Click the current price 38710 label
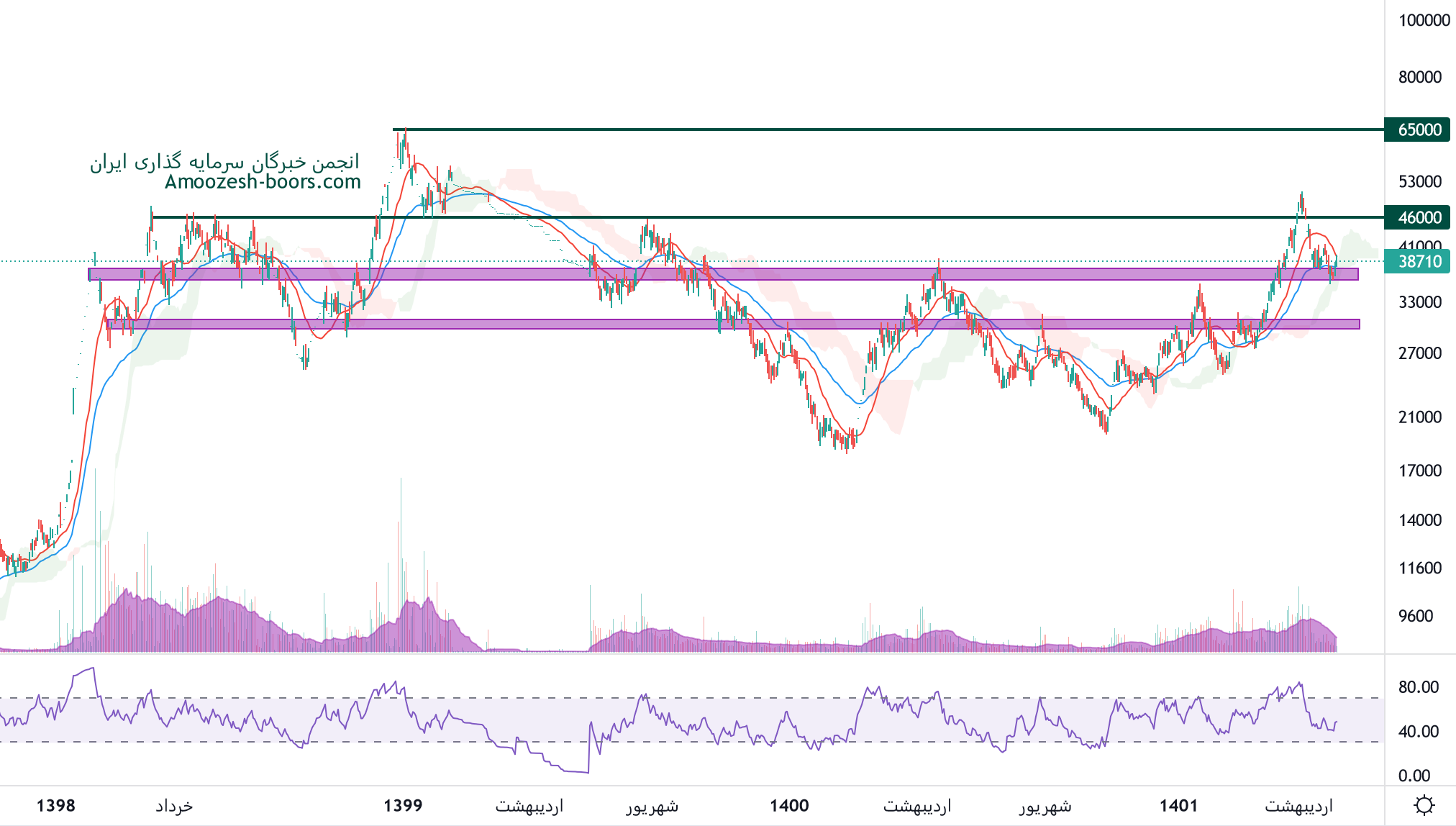Viewport: 1456px width, 826px height. pos(1419,261)
